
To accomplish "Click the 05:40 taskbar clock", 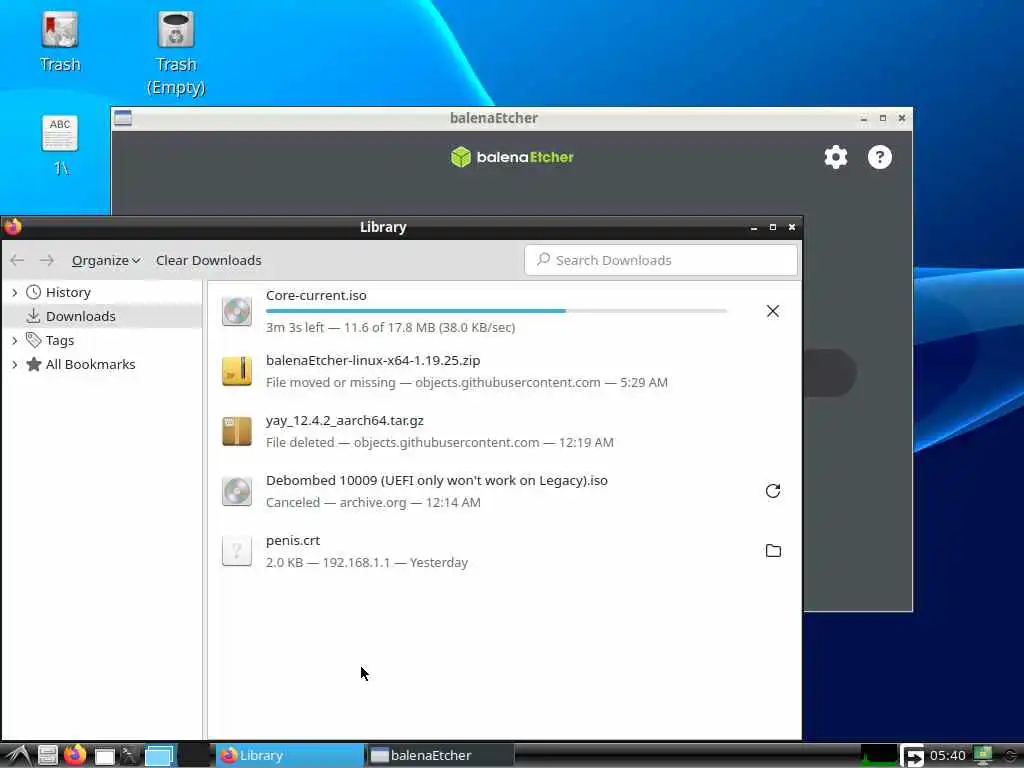I will pos(948,756).
